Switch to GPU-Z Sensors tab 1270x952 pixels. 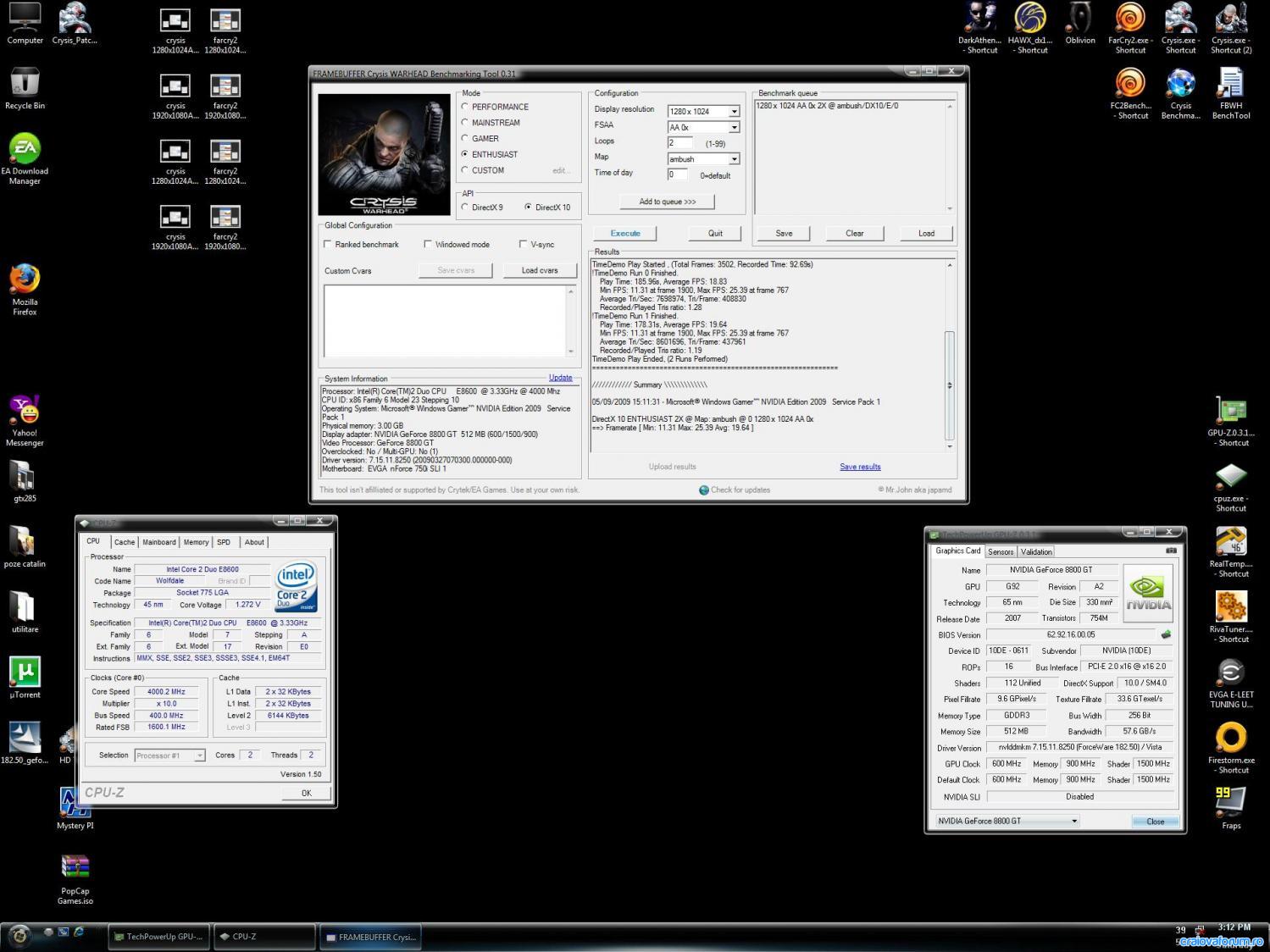1001,551
